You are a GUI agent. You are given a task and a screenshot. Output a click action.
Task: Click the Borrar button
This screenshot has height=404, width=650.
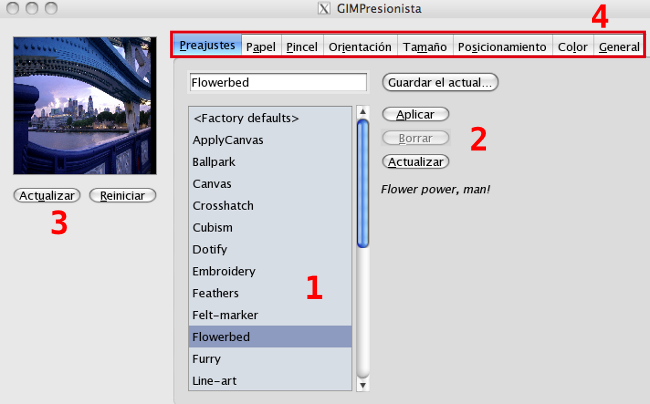pyautogui.click(x=415, y=138)
